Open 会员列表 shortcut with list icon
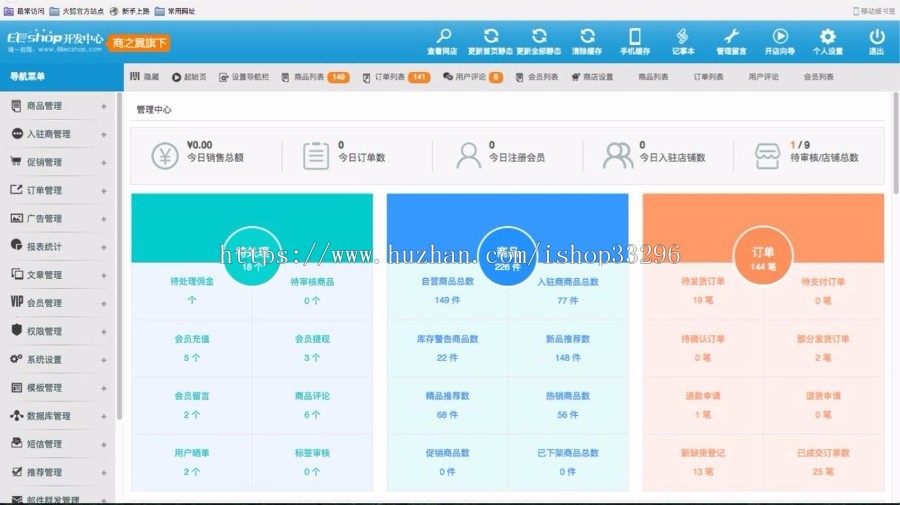The width and height of the screenshot is (900, 505). (x=536, y=77)
